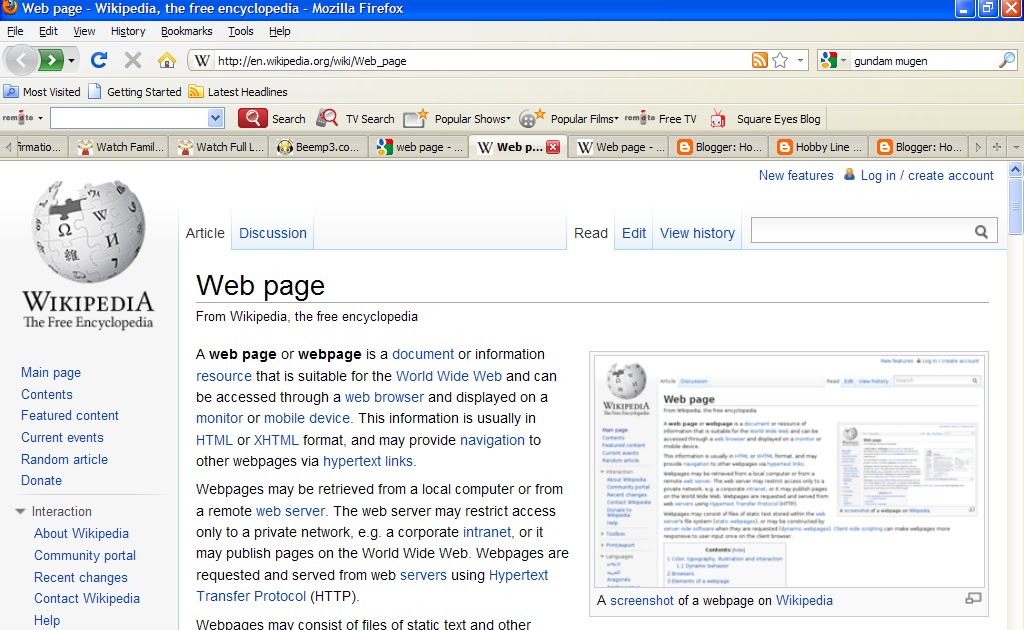Open the Bookmarks menu
Image resolution: width=1024 pixels, height=630 pixels.
[x=187, y=31]
